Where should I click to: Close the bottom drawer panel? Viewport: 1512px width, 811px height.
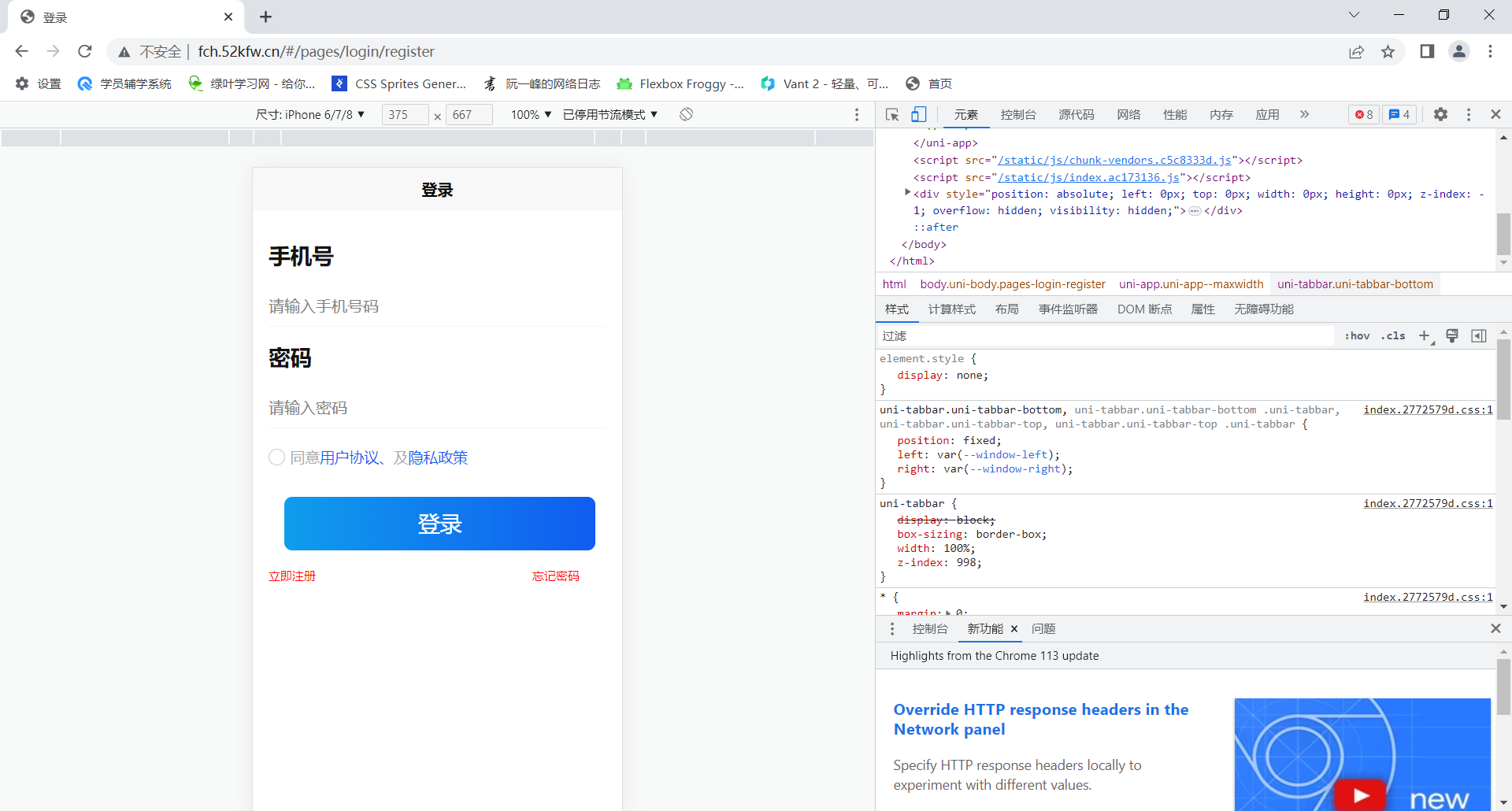click(1495, 628)
